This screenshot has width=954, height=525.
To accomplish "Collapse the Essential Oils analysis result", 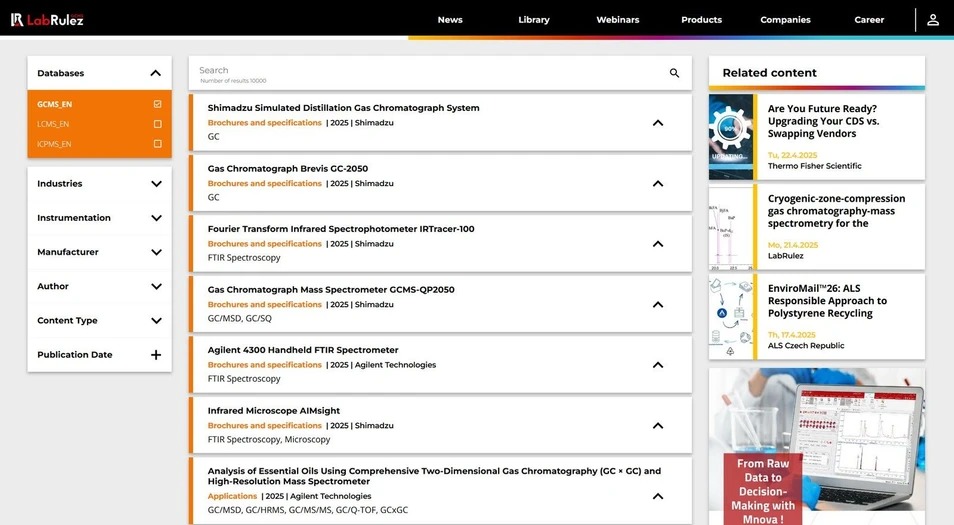I will pyautogui.click(x=658, y=496).
